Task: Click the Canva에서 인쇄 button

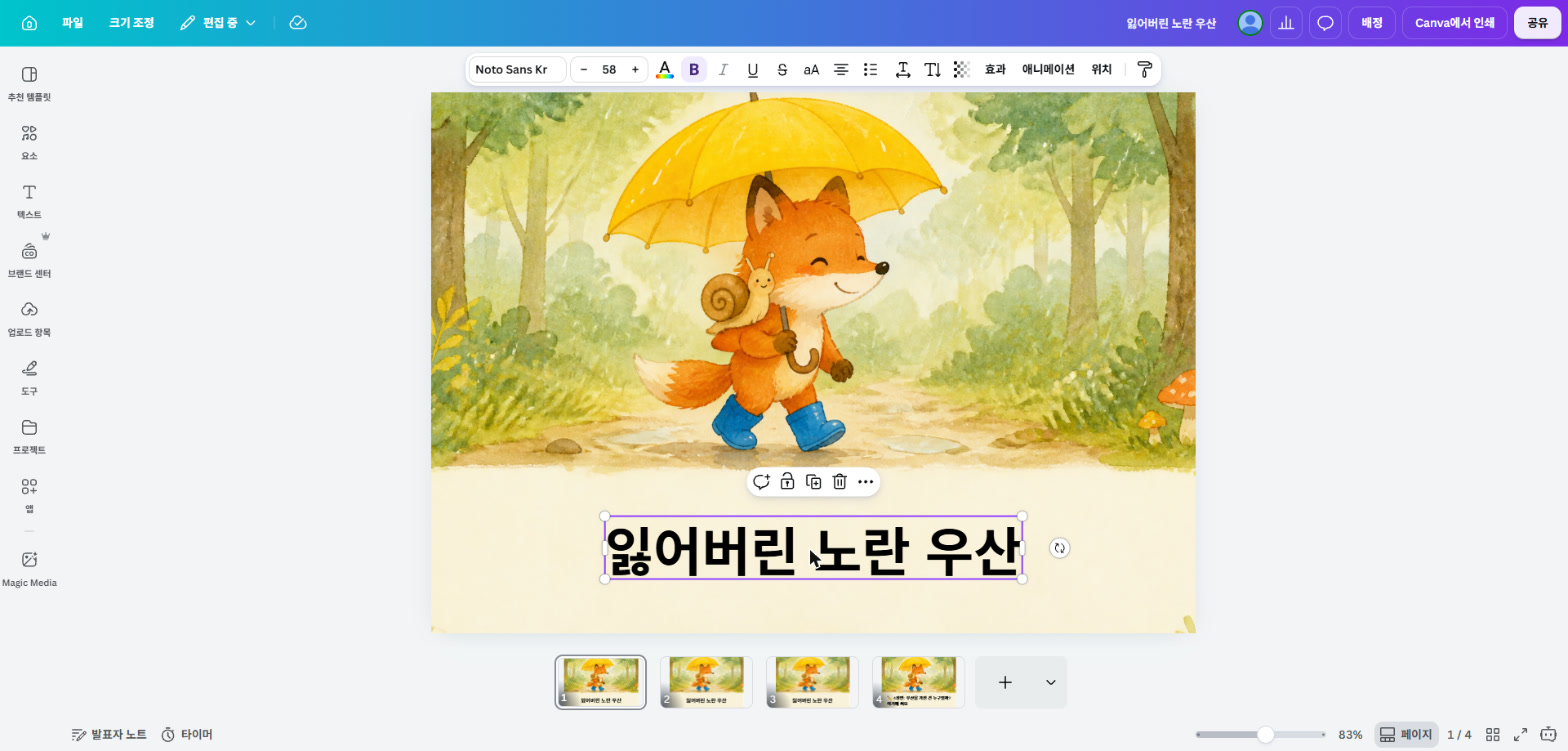Action: [x=1454, y=23]
